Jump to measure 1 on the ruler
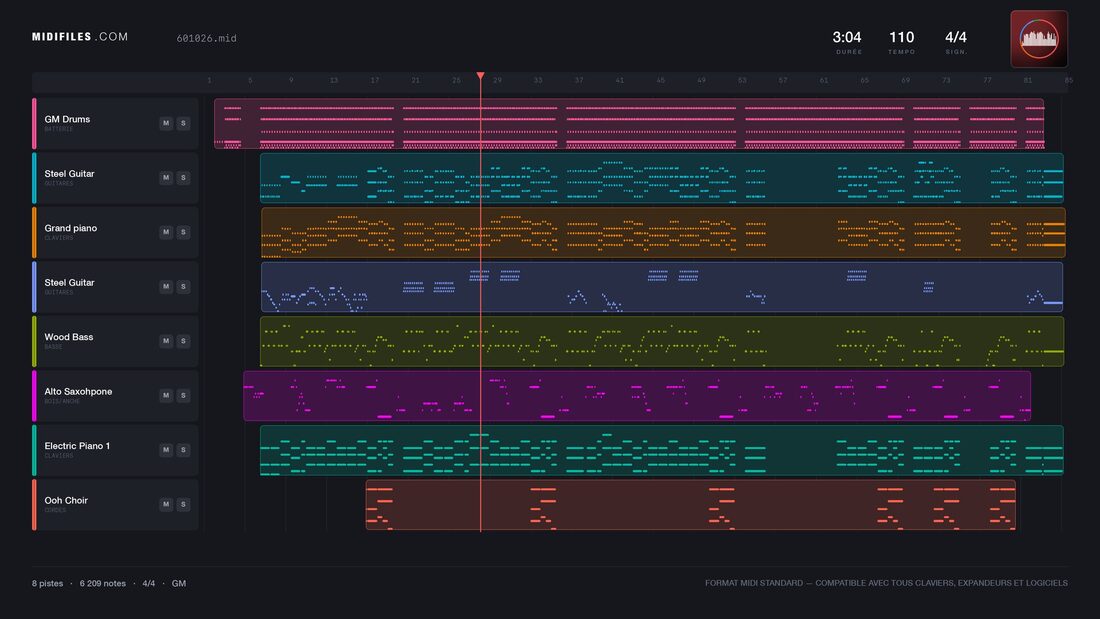This screenshot has width=1100, height=619. [209, 80]
